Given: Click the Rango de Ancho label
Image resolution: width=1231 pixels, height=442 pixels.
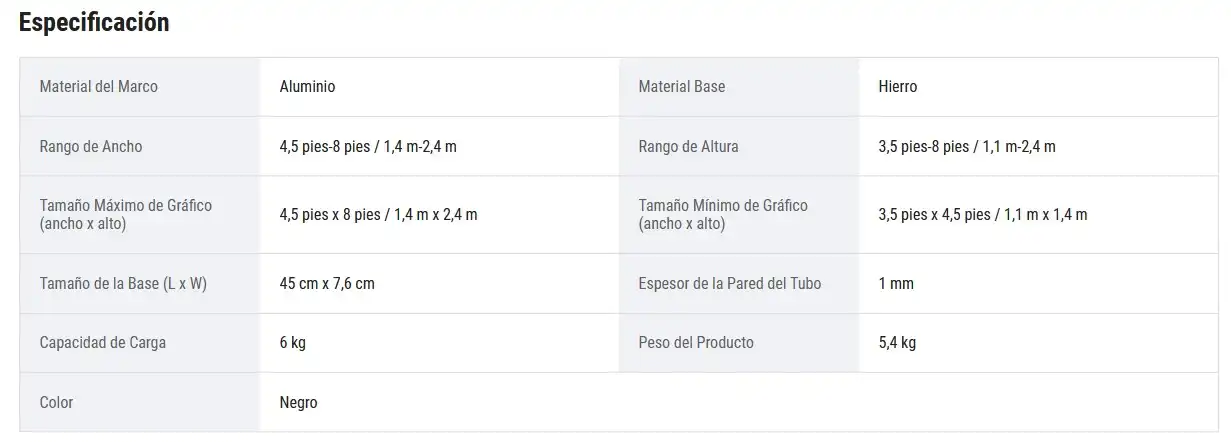Looking at the screenshot, I should coord(91,147).
